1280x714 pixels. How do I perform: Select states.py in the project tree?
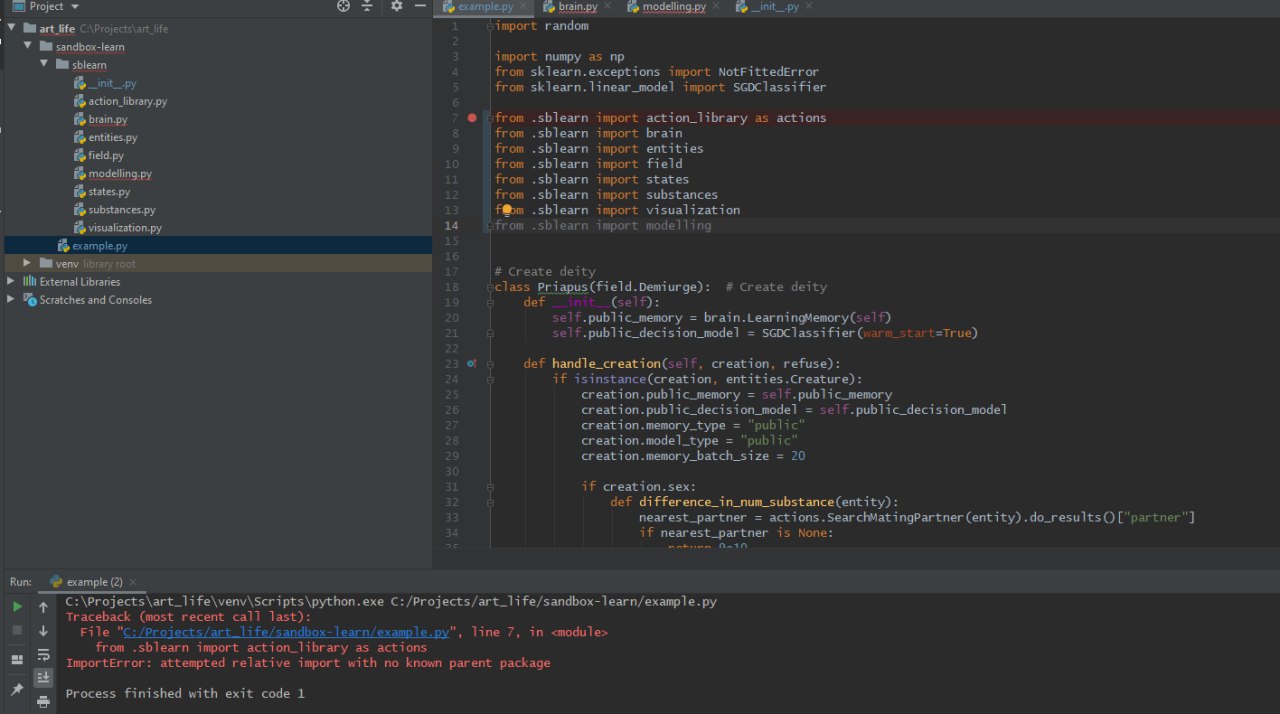coord(102,191)
